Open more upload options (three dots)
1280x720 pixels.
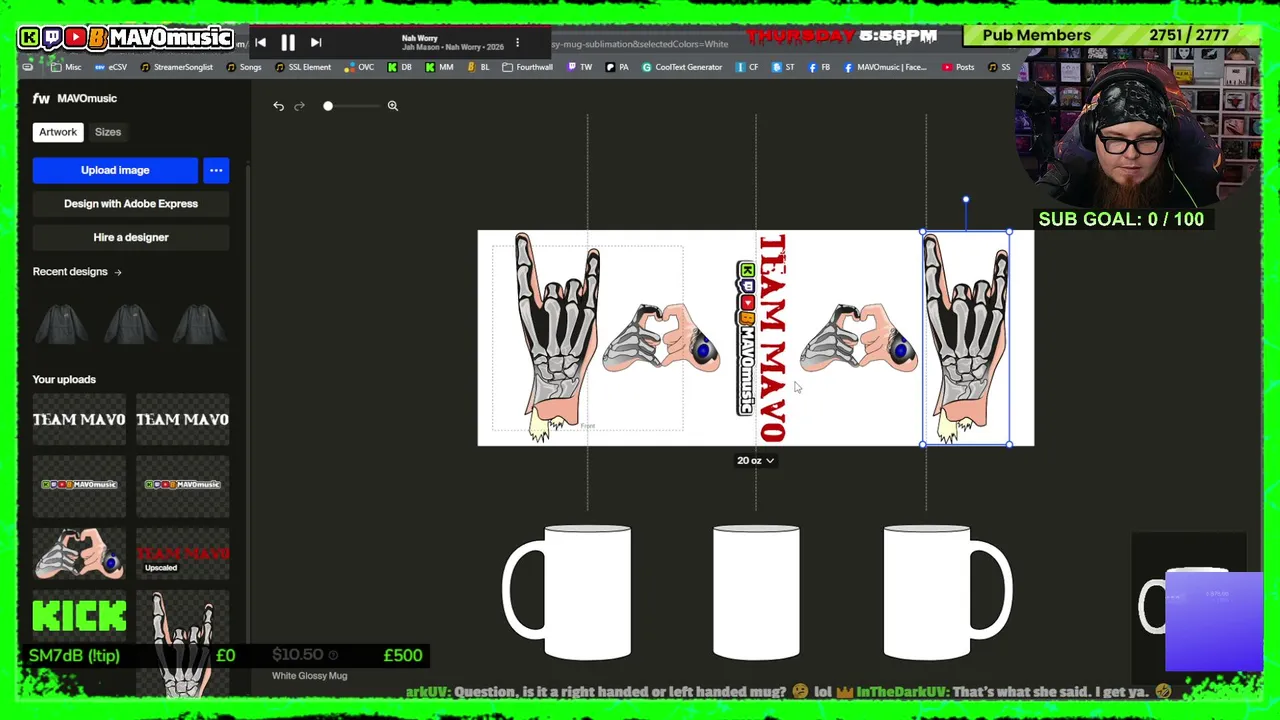click(216, 170)
